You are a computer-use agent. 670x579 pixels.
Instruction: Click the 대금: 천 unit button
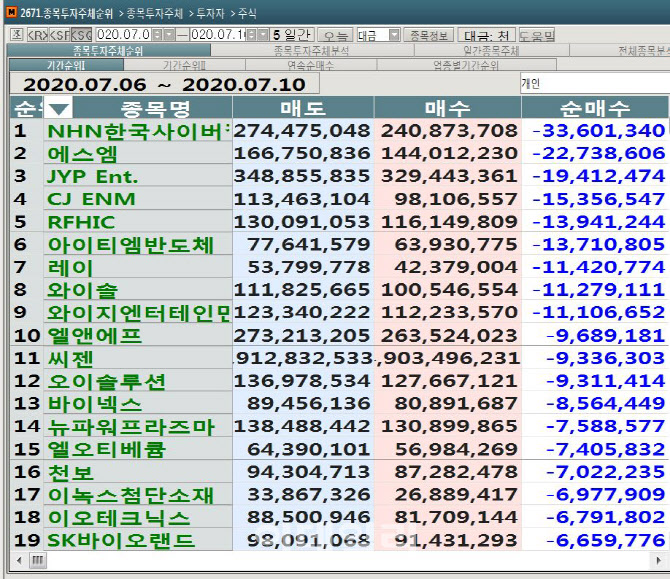487,35
